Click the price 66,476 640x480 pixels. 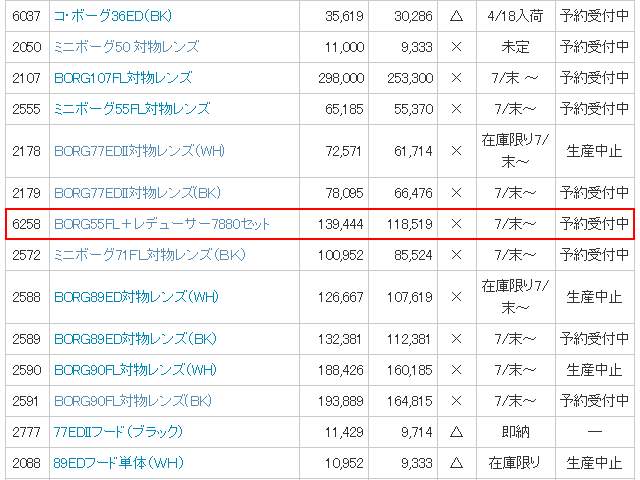click(x=413, y=193)
